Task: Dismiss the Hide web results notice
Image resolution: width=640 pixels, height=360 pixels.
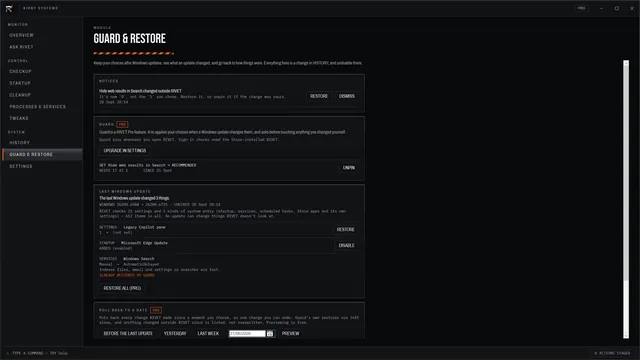Action: click(x=347, y=96)
